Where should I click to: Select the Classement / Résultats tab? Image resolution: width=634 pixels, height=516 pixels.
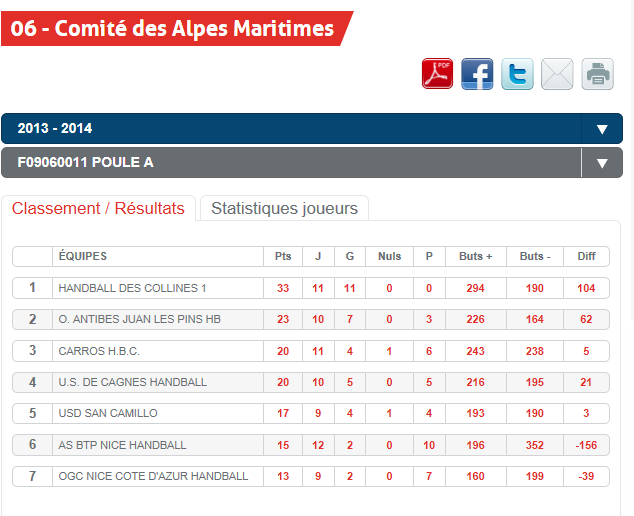click(x=98, y=208)
